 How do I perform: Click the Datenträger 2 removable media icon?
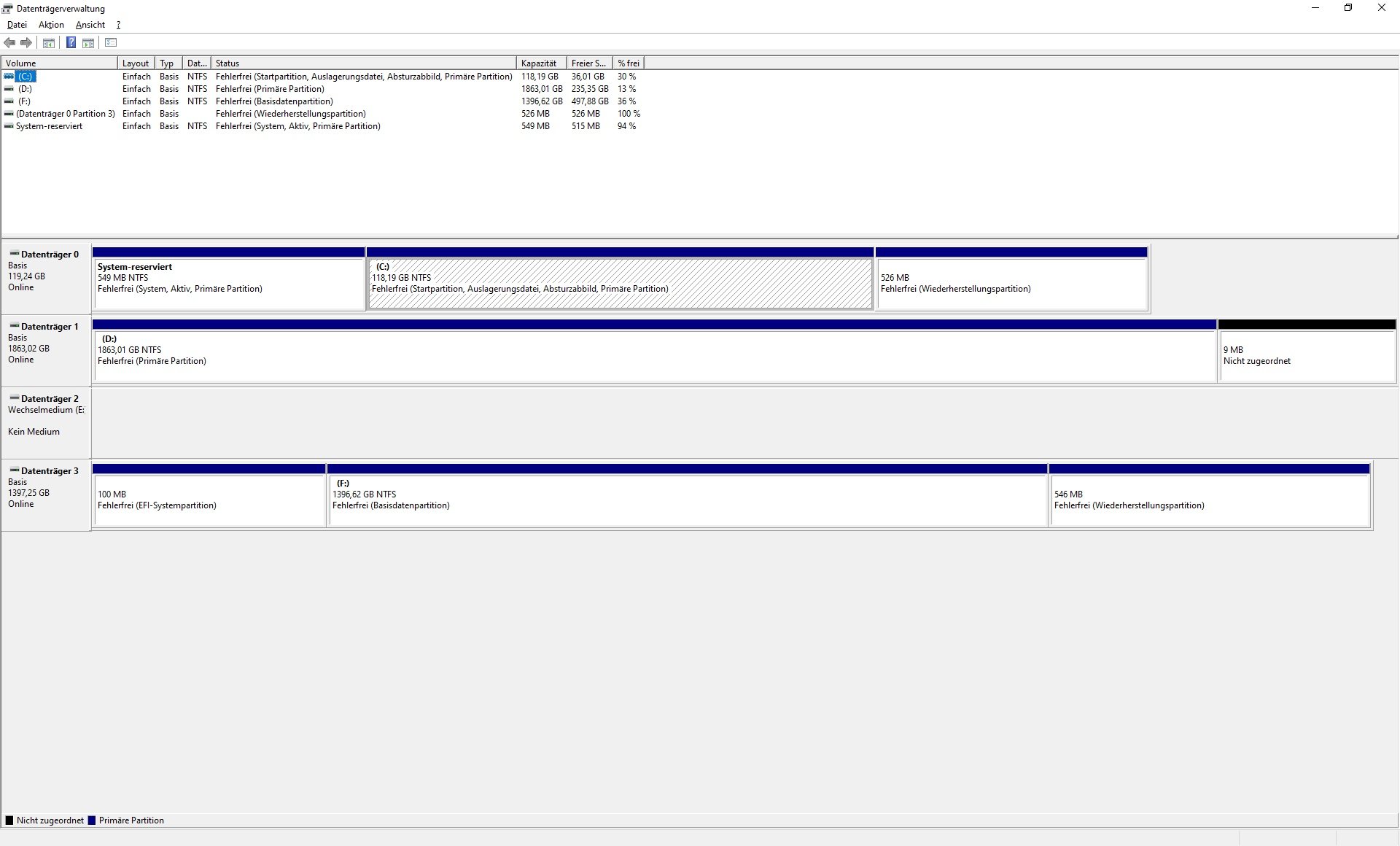coord(14,398)
